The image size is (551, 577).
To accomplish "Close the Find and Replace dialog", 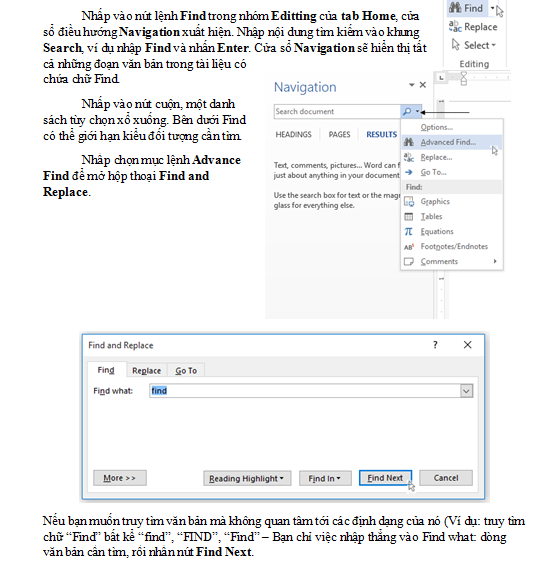I will pyautogui.click(x=467, y=345).
